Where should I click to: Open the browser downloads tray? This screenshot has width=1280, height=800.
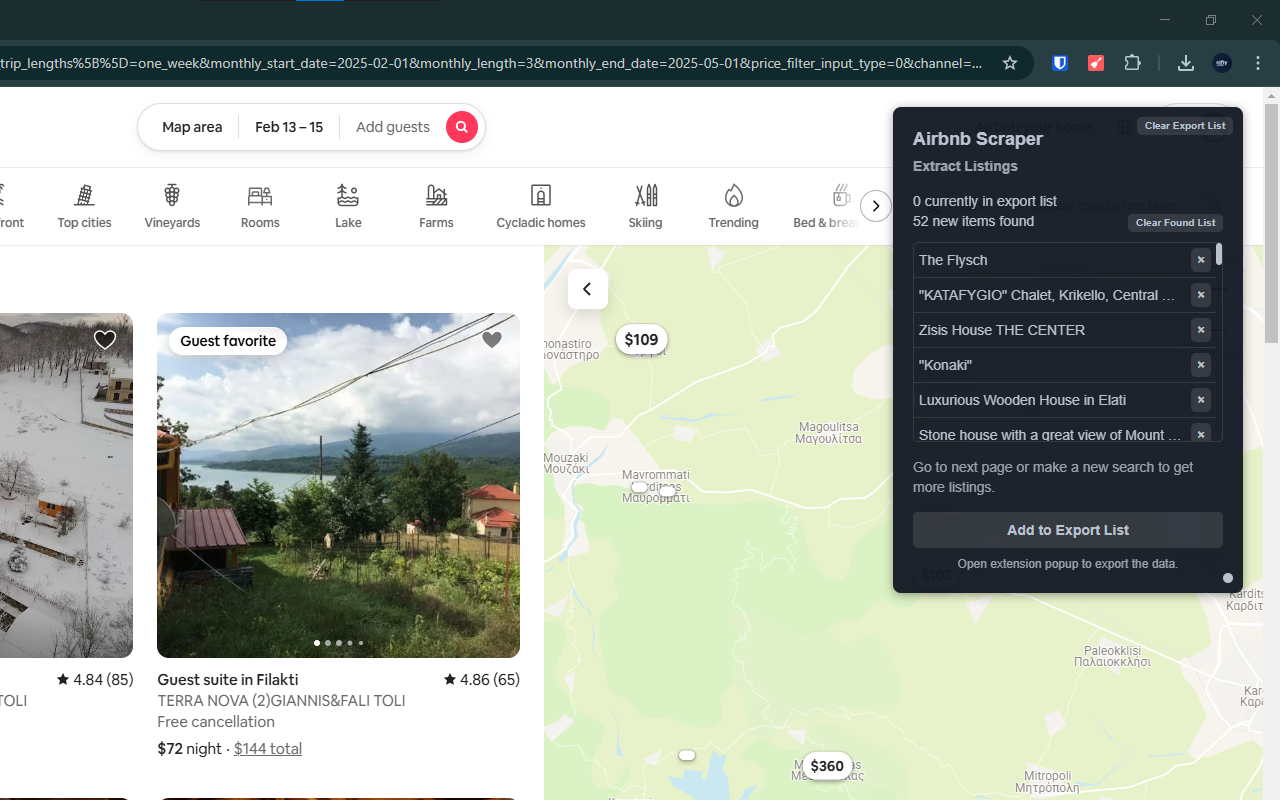(x=1186, y=63)
